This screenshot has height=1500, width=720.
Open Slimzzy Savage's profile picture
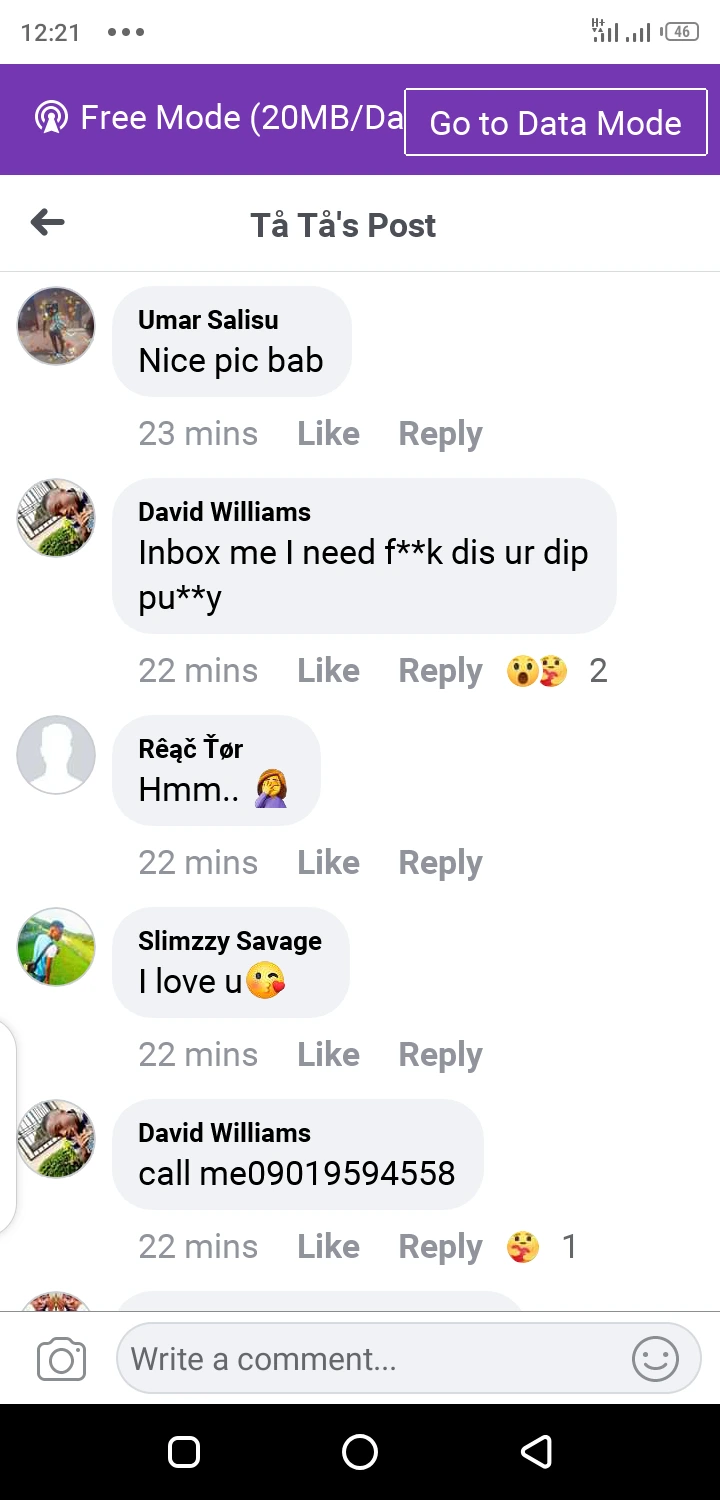coord(56,947)
